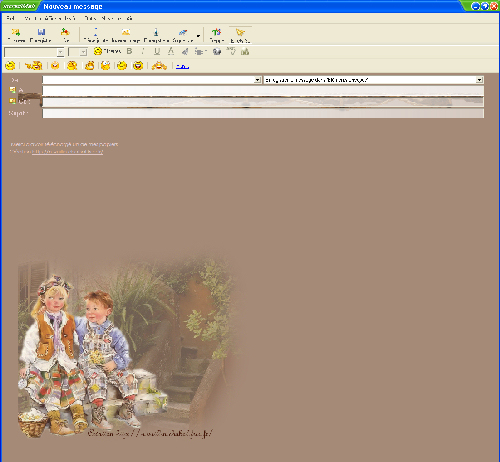This screenshot has width=500, height=462.
Task: Click the Envoyer send-envelope toolbar icon
Action: 16,32
